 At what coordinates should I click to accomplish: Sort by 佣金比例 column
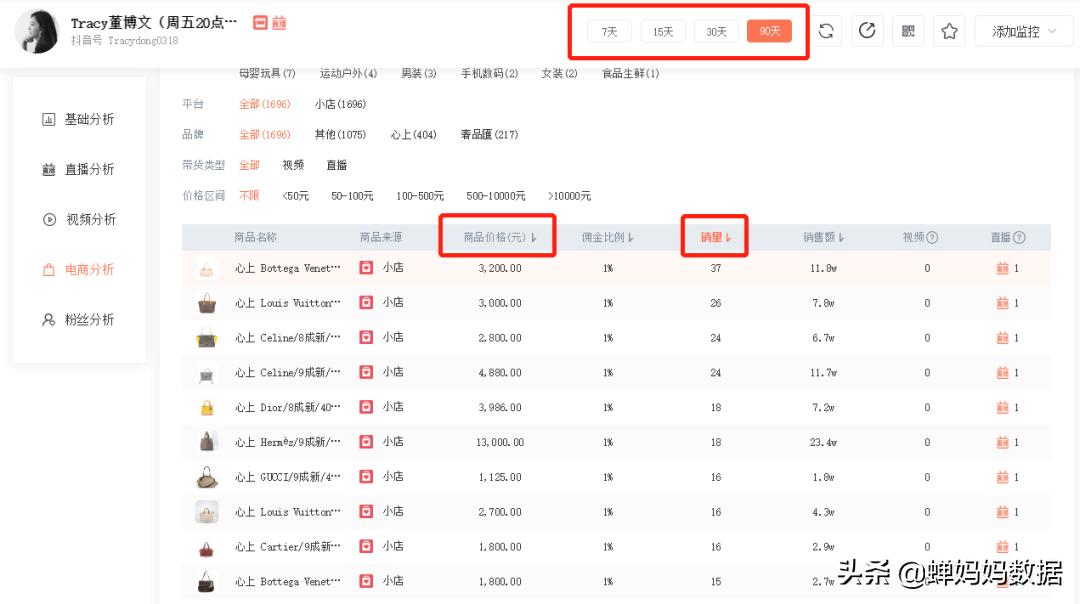click(x=608, y=237)
